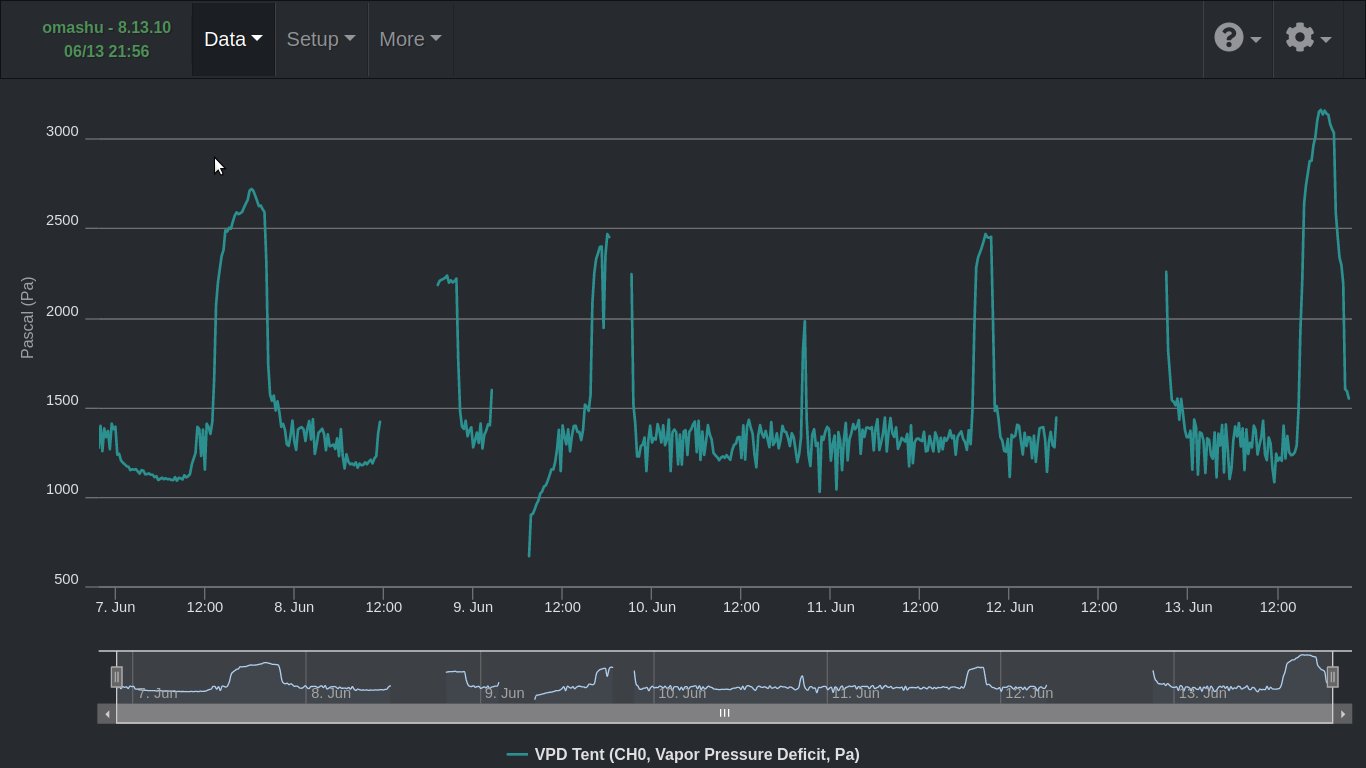
Task: Toggle VPD Tent series in legend
Action: pos(683,755)
